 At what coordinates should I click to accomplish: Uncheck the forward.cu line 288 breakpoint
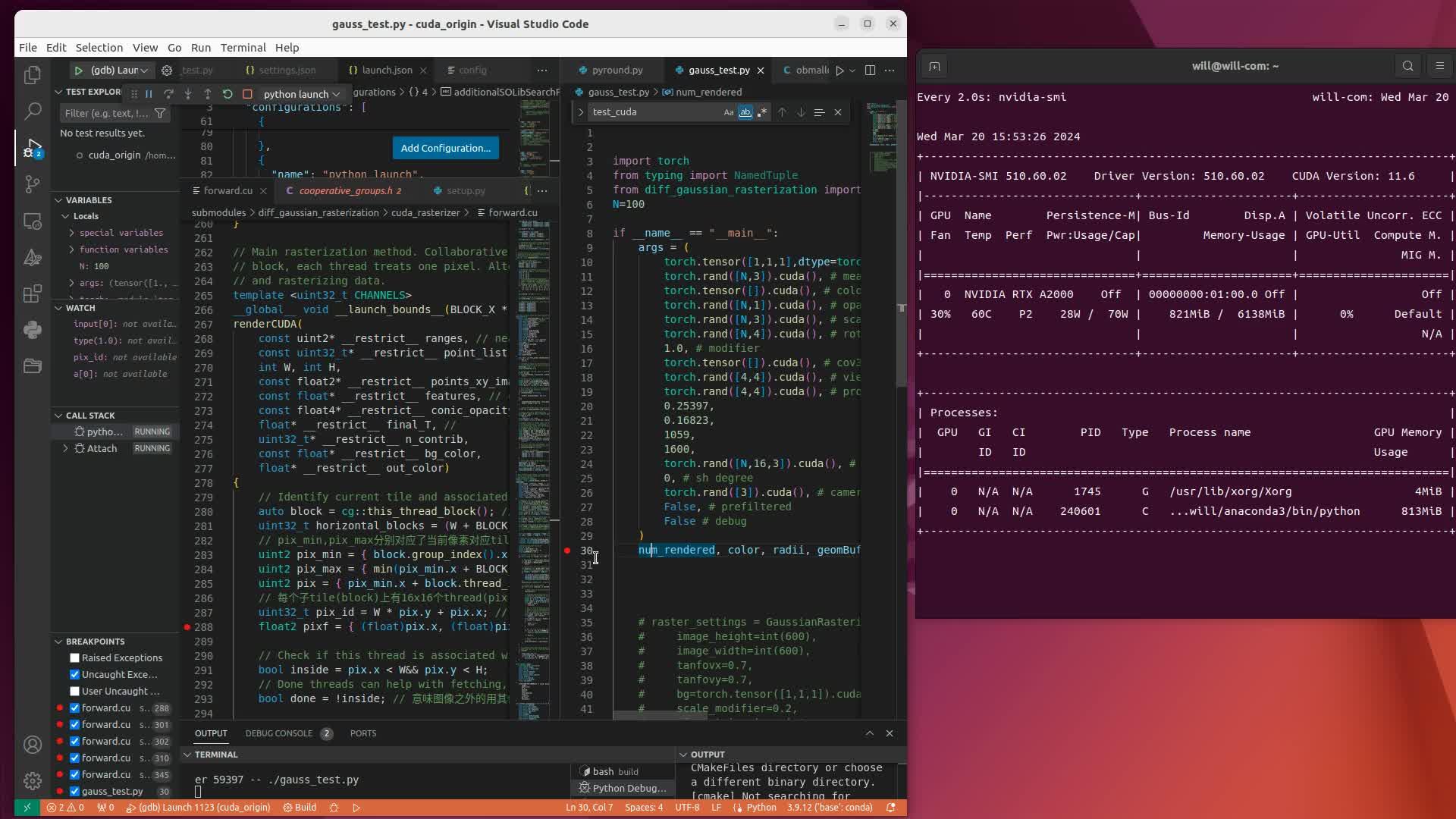[74, 708]
